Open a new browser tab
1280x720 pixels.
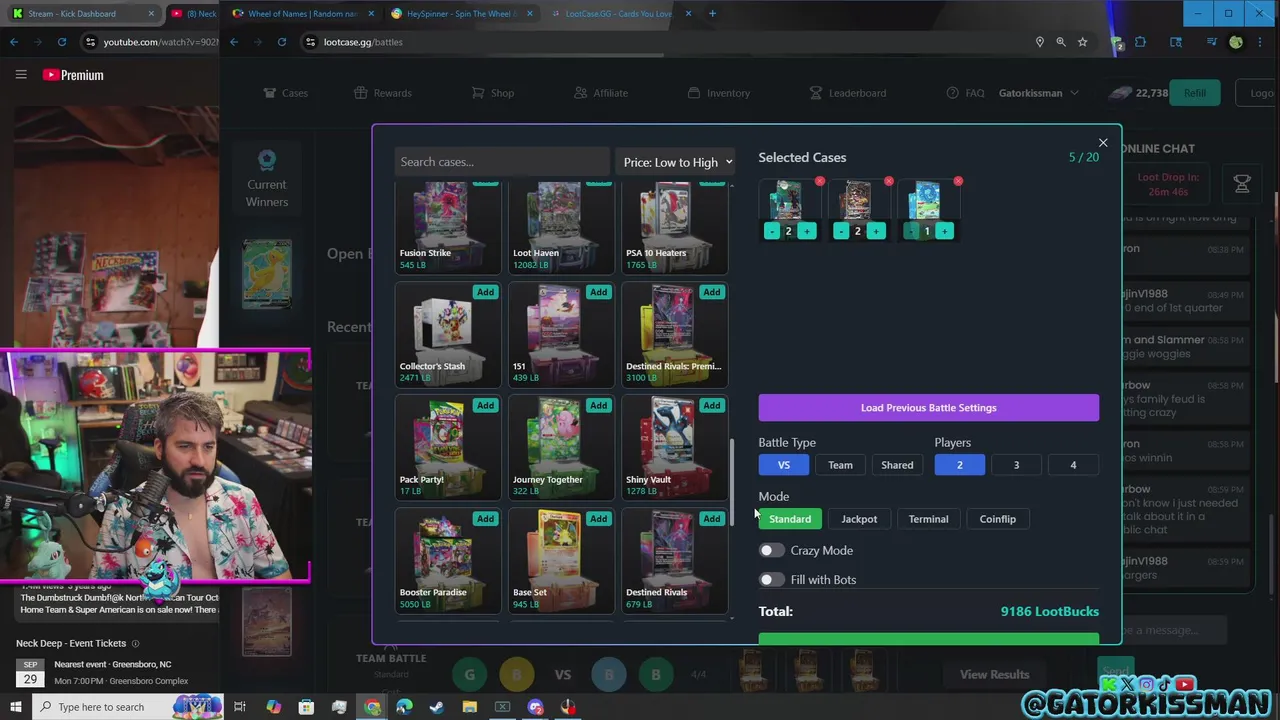[712, 14]
